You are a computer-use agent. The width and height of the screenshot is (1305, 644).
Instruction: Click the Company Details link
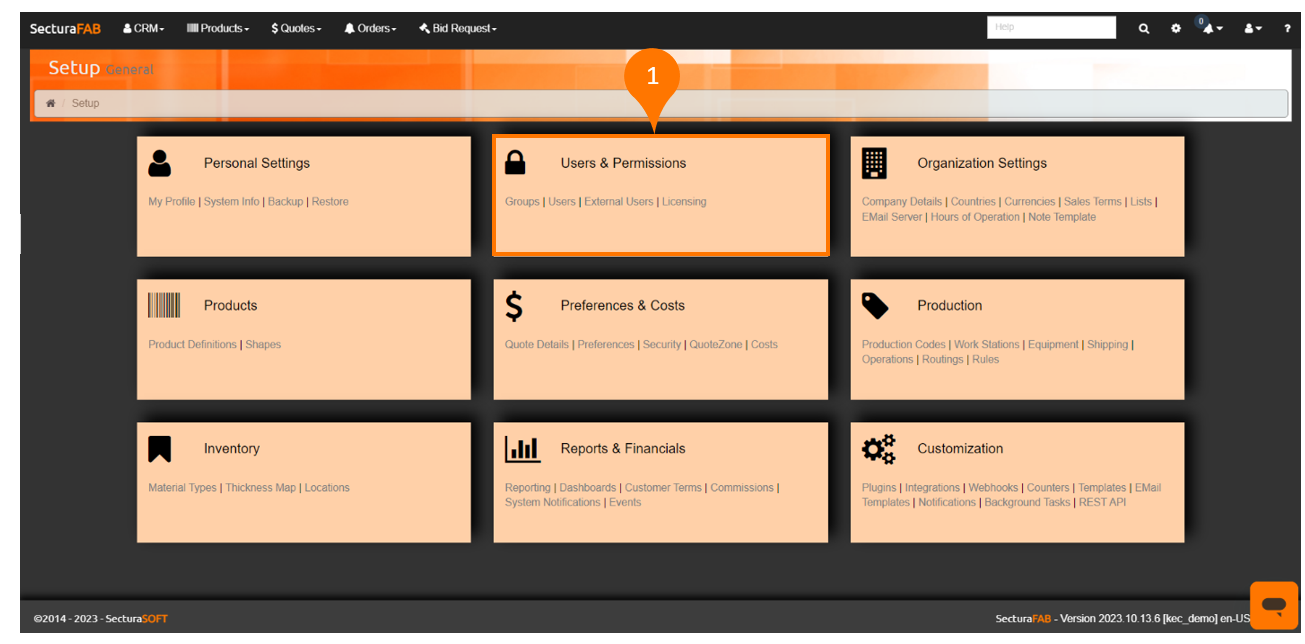click(x=902, y=202)
